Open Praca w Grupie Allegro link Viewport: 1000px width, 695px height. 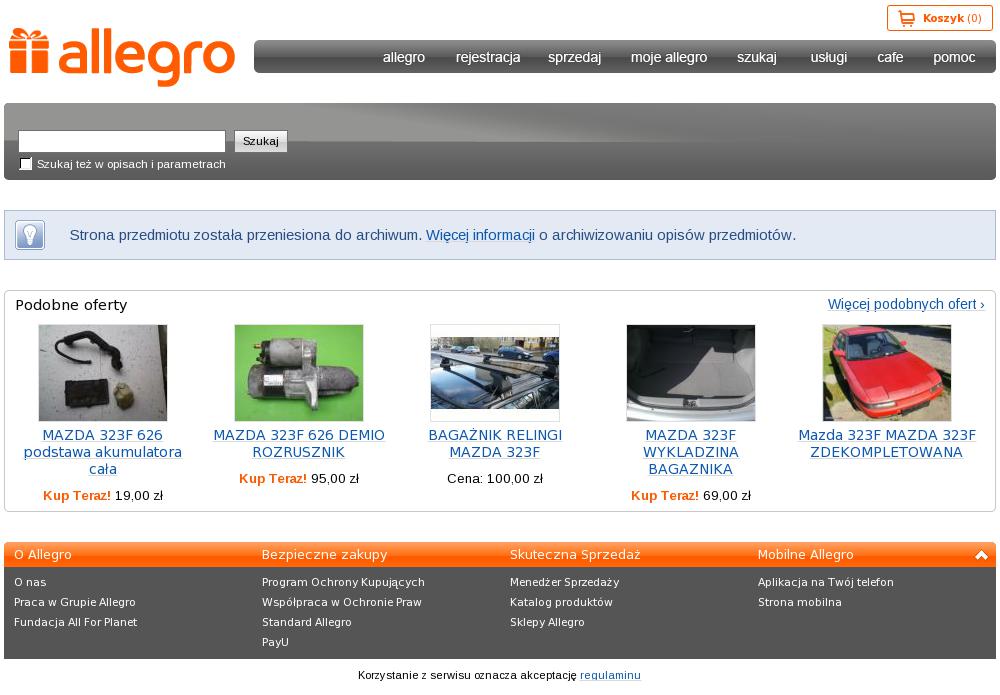click(x=75, y=602)
